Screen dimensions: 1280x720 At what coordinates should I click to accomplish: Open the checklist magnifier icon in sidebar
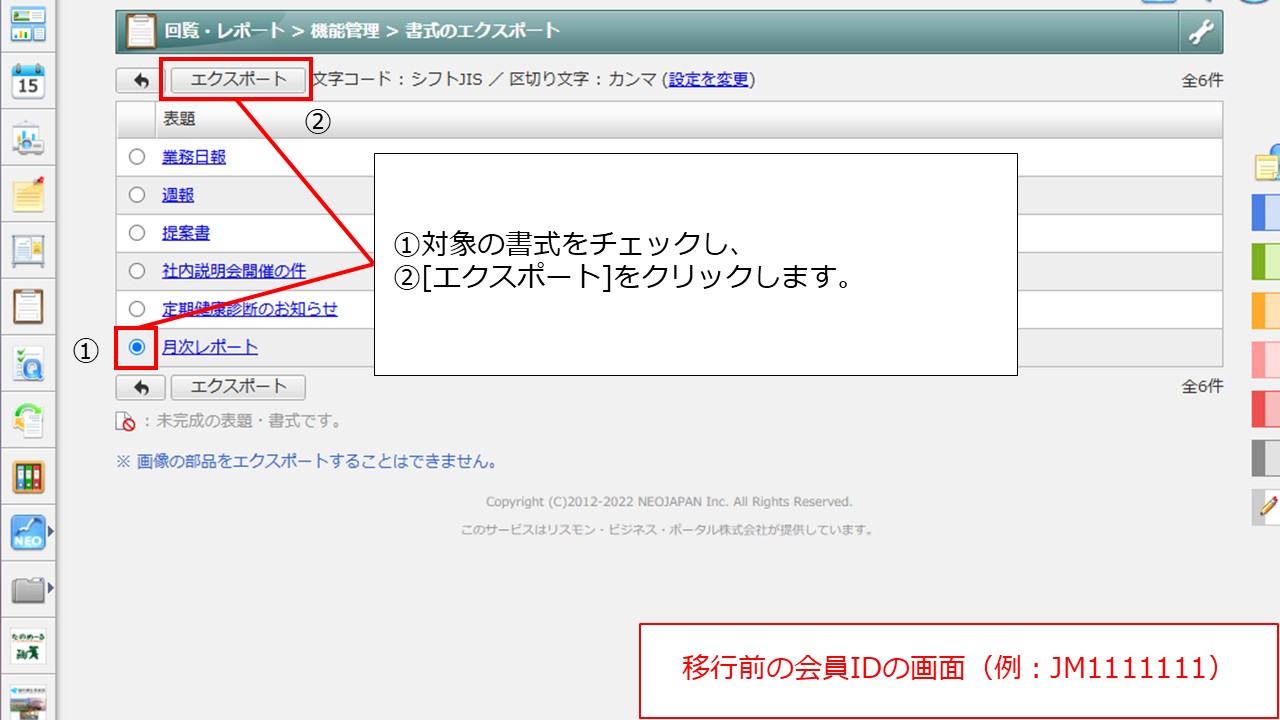coord(29,365)
